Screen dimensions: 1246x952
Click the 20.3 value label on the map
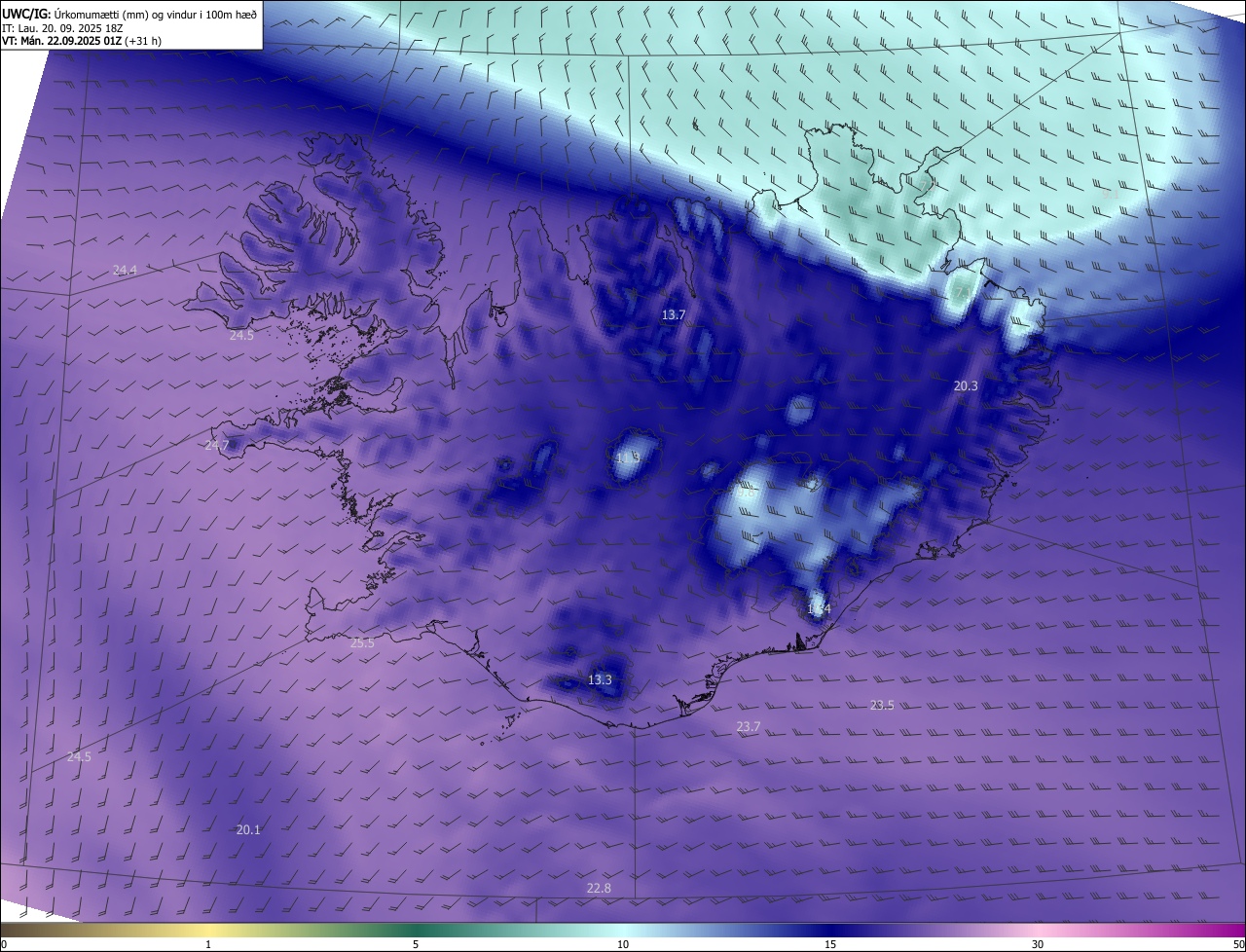[x=965, y=385]
